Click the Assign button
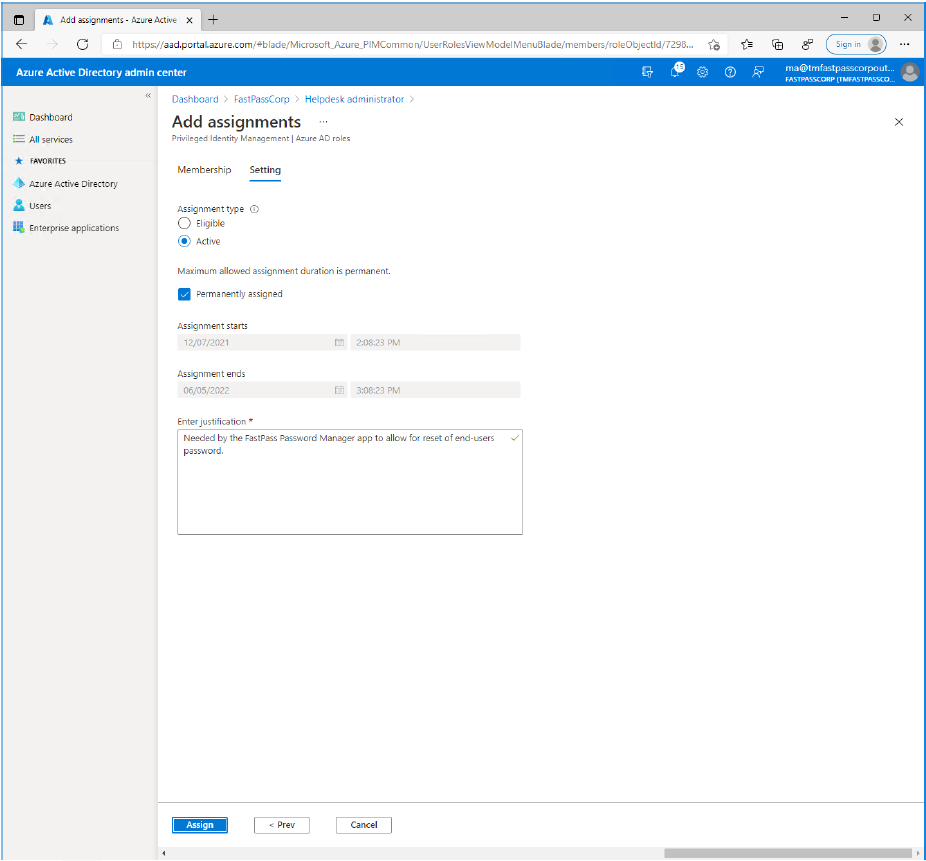The height and width of the screenshot is (861, 926). point(200,825)
